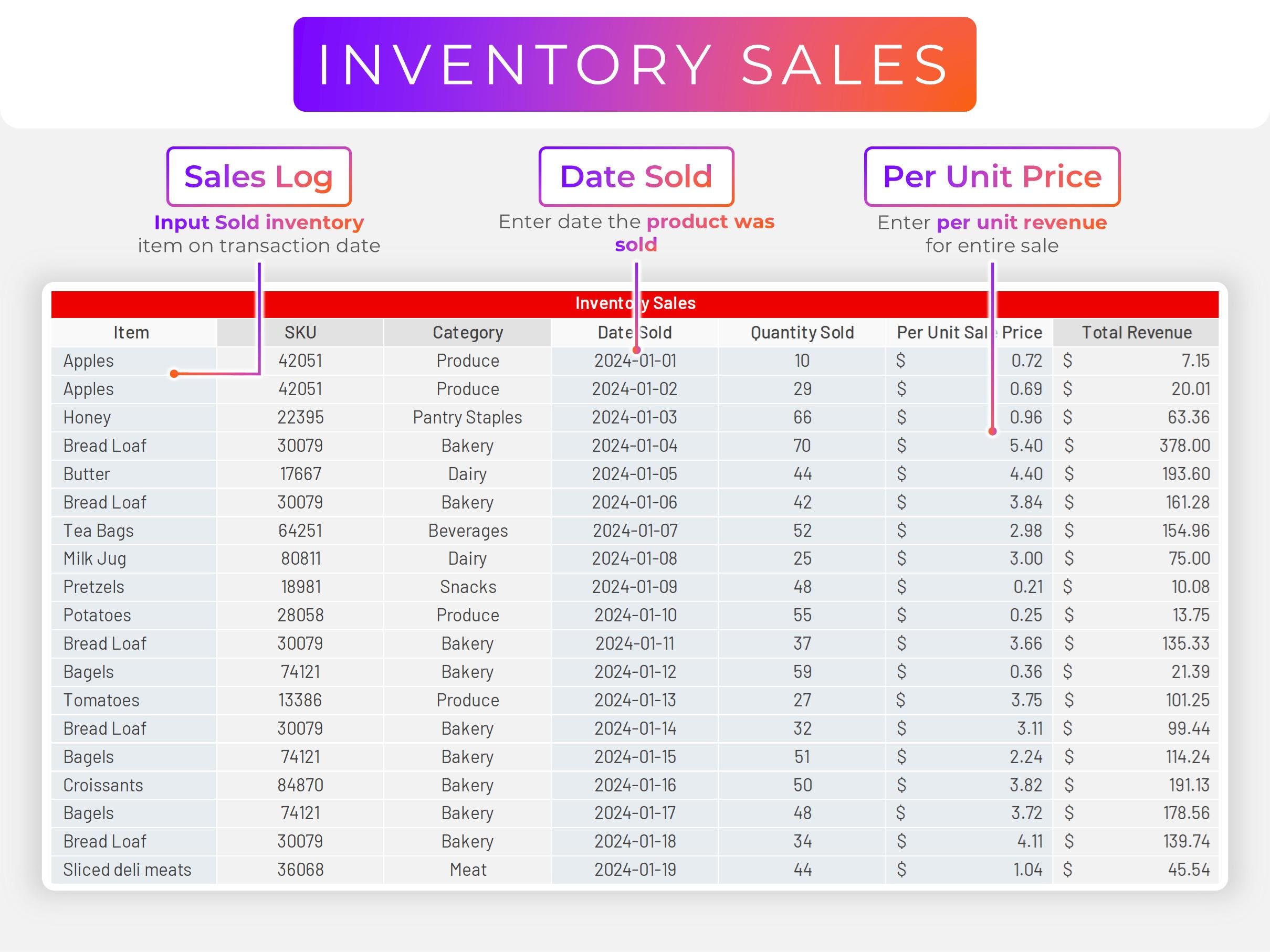Click the Total Revenue column header
Image resolution: width=1270 pixels, height=952 pixels.
[1137, 332]
